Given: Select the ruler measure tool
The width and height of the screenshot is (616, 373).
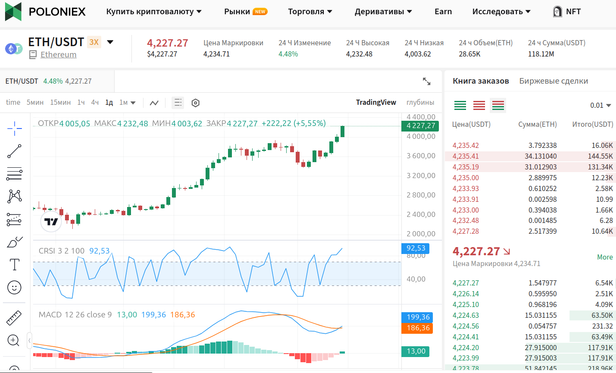Looking at the screenshot, I should (14, 318).
